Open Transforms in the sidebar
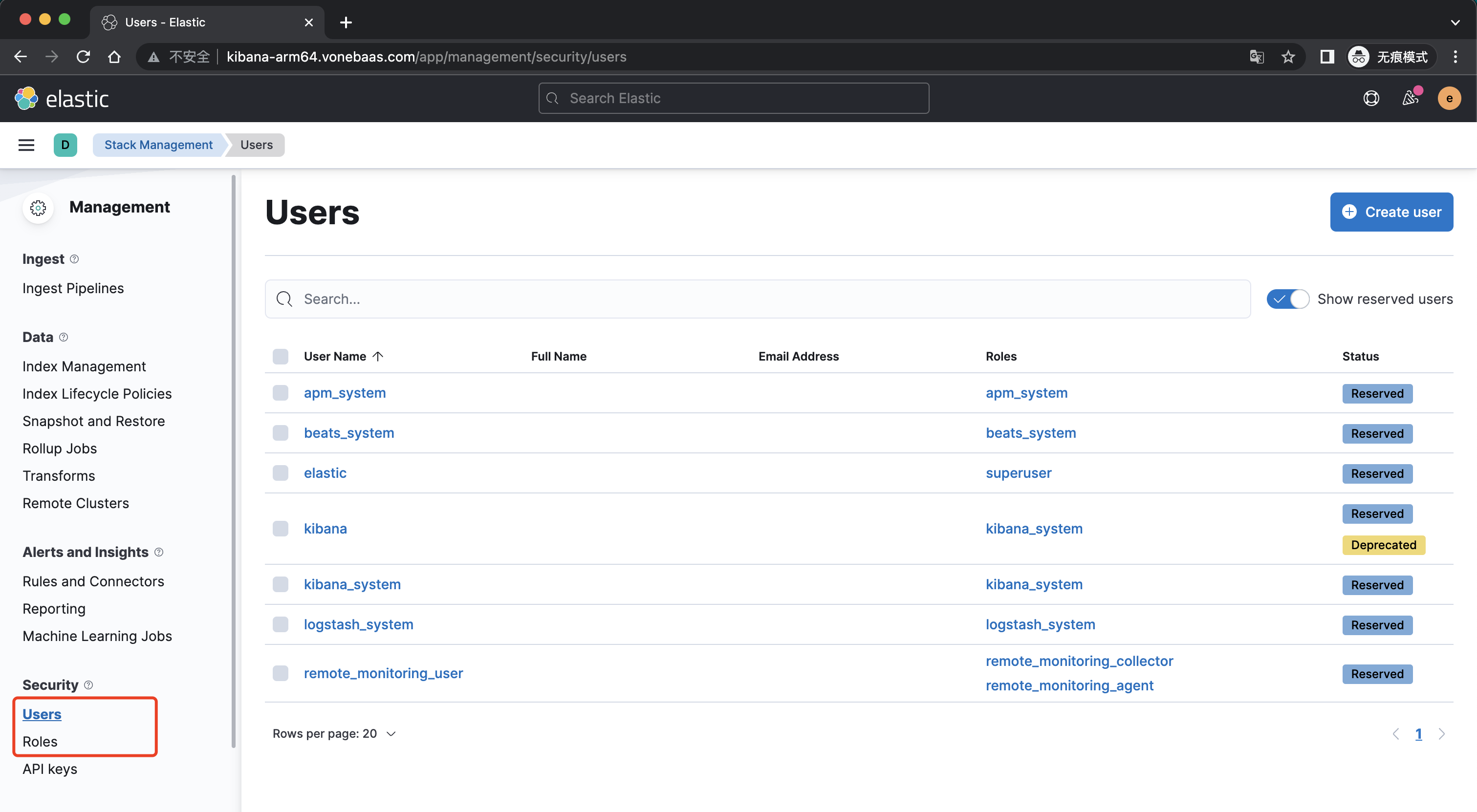This screenshot has height=812, width=1477. click(59, 476)
